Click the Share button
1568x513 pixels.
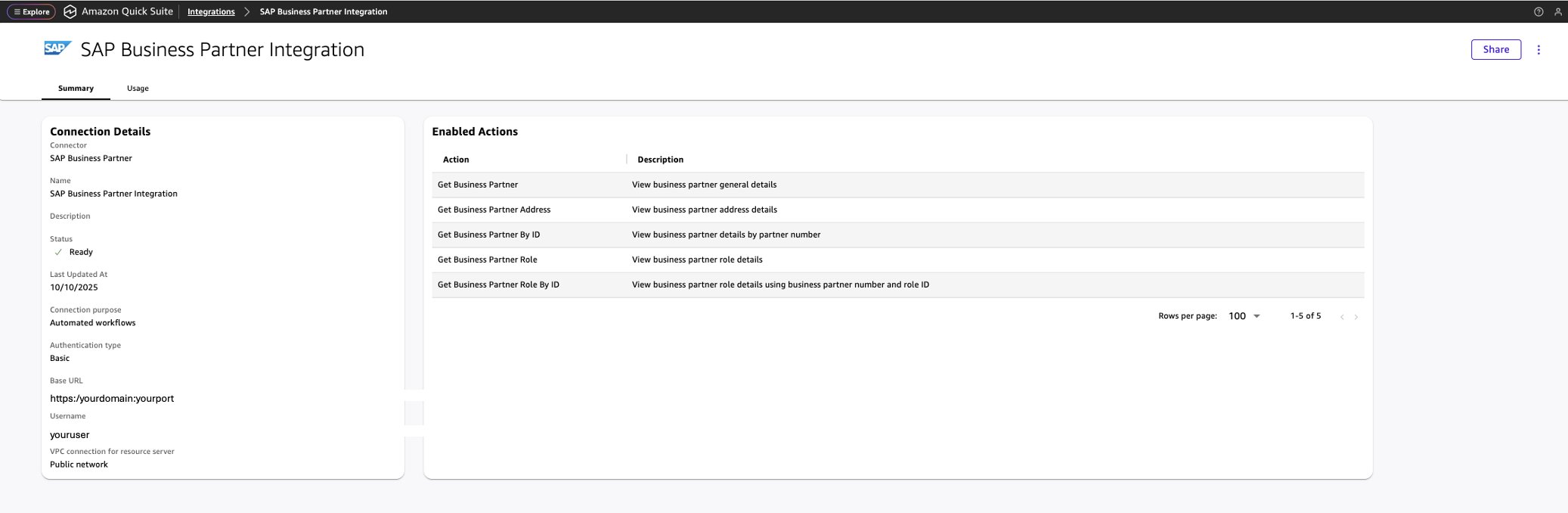coord(1495,50)
